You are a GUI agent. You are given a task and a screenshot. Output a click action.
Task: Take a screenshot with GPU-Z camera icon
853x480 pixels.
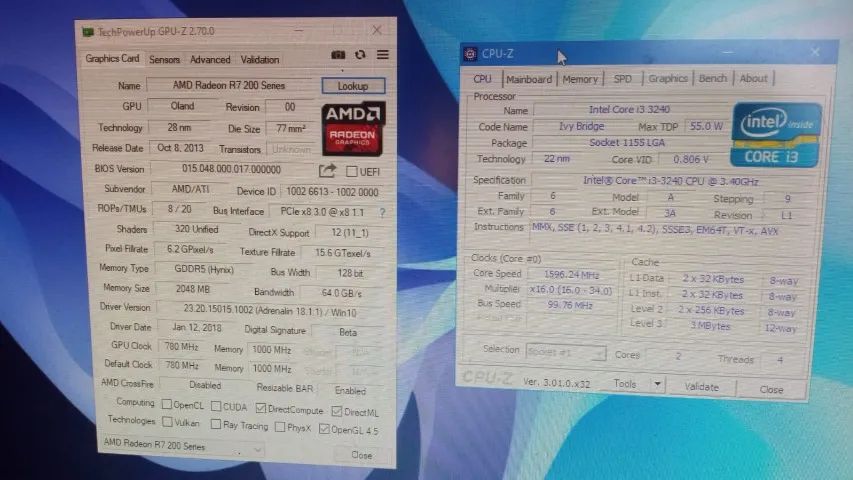click(x=338, y=54)
